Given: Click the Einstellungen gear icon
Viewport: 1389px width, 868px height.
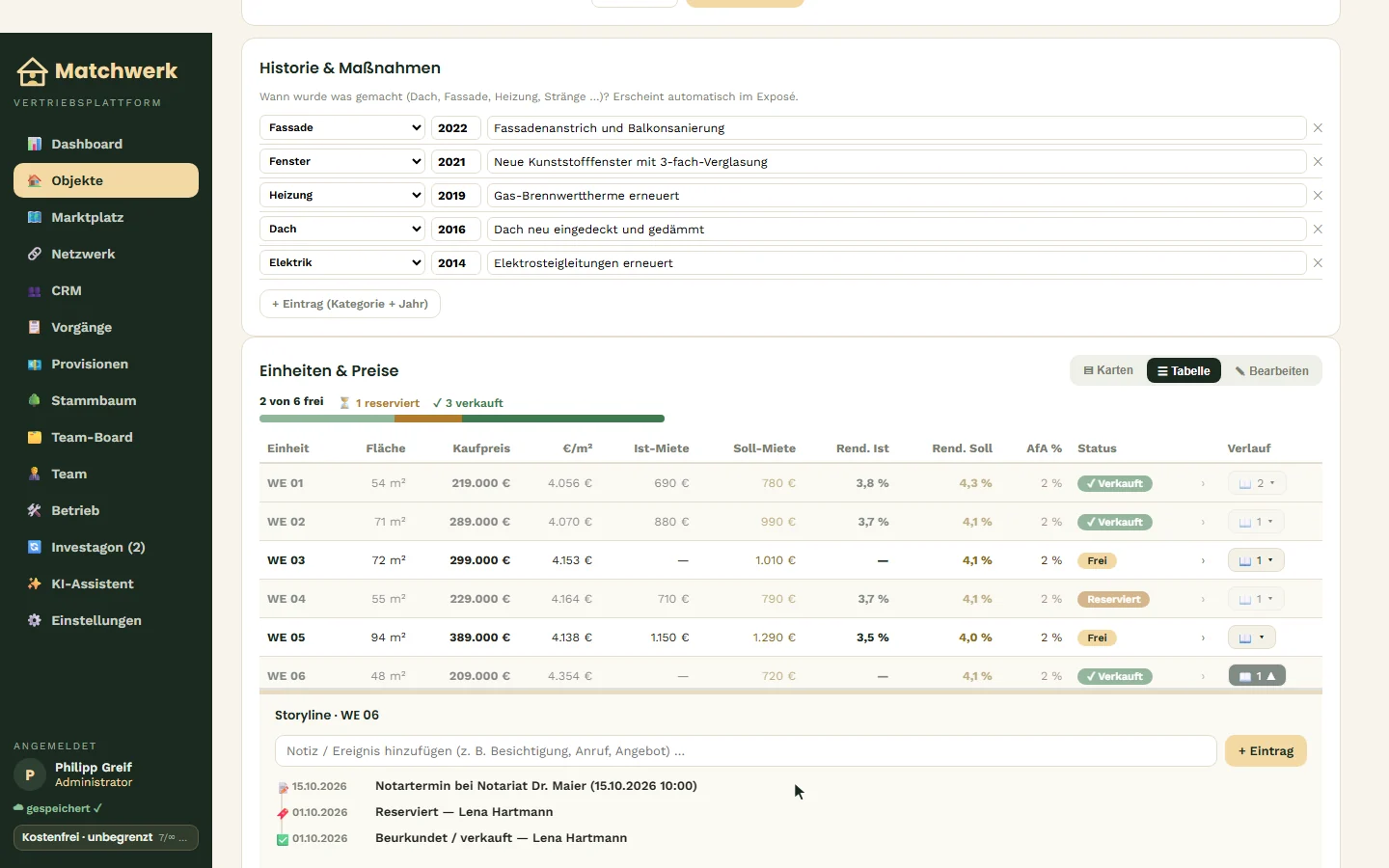Looking at the screenshot, I should pyautogui.click(x=35, y=620).
